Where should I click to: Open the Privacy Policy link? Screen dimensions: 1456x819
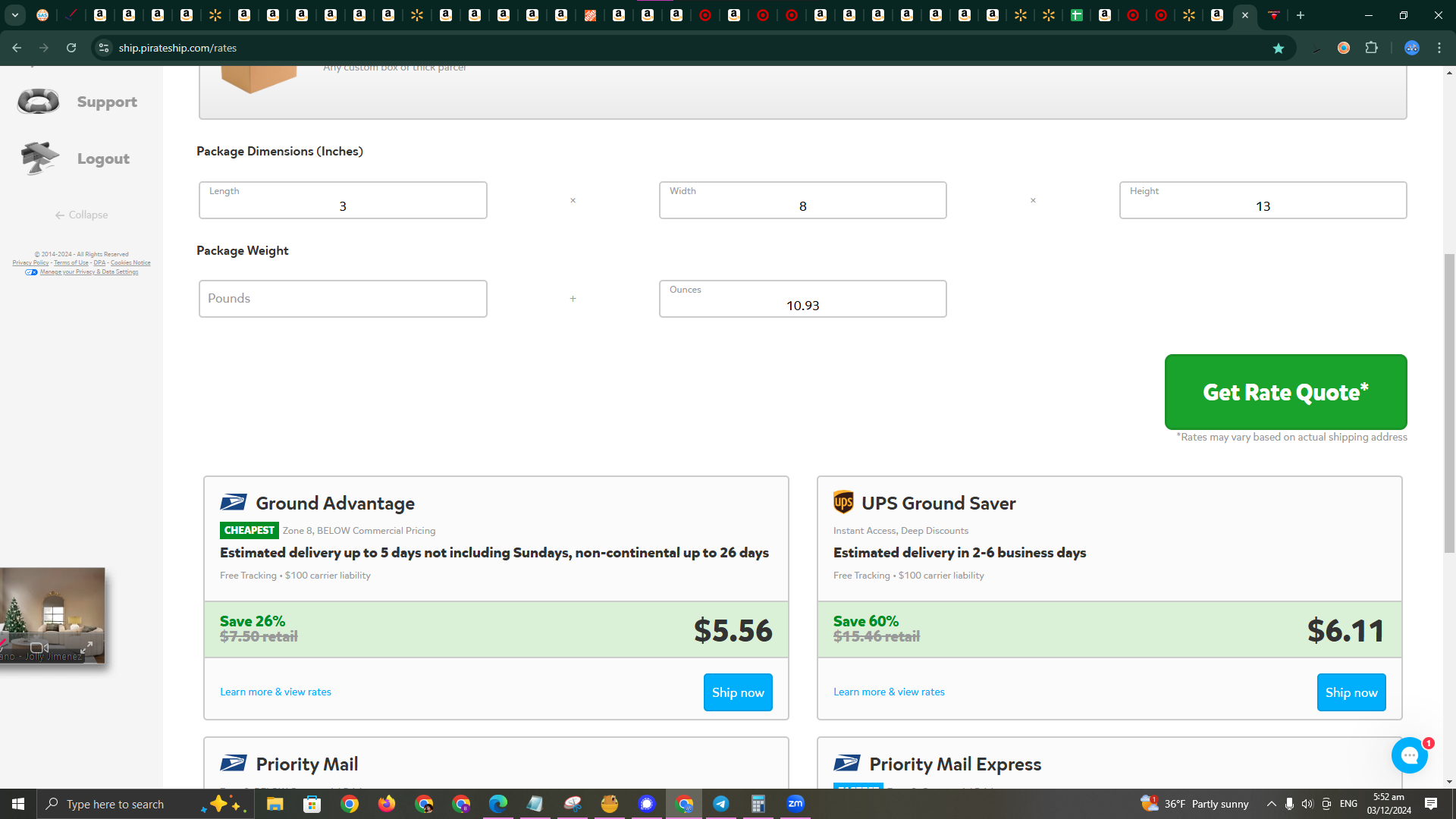(30, 263)
